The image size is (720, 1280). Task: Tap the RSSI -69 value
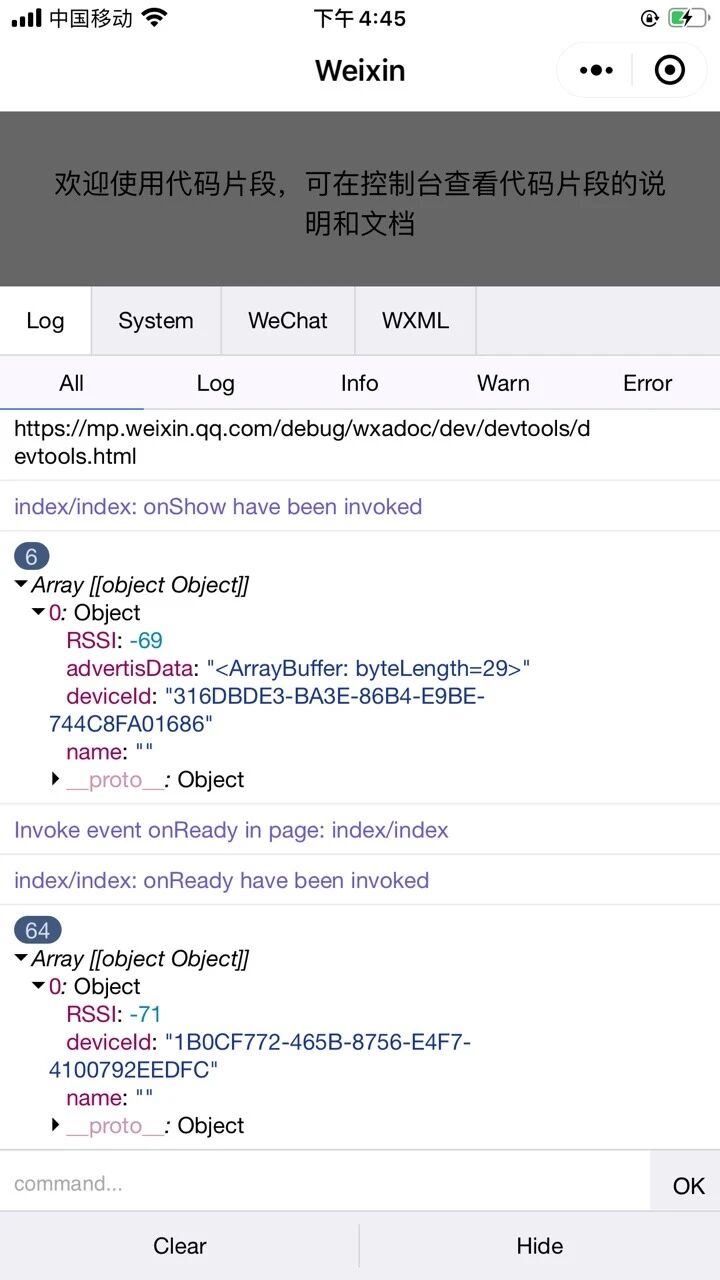146,641
